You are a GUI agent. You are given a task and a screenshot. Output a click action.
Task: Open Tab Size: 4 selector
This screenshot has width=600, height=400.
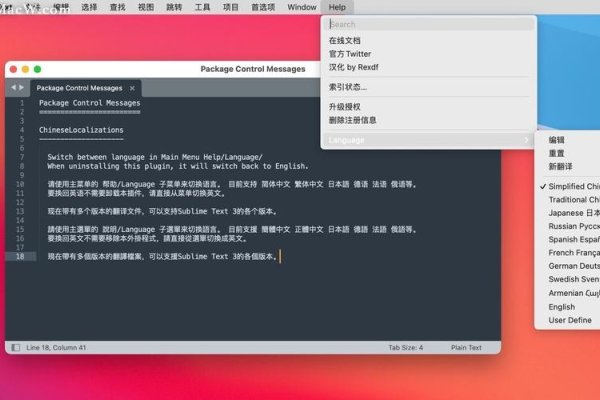point(405,348)
